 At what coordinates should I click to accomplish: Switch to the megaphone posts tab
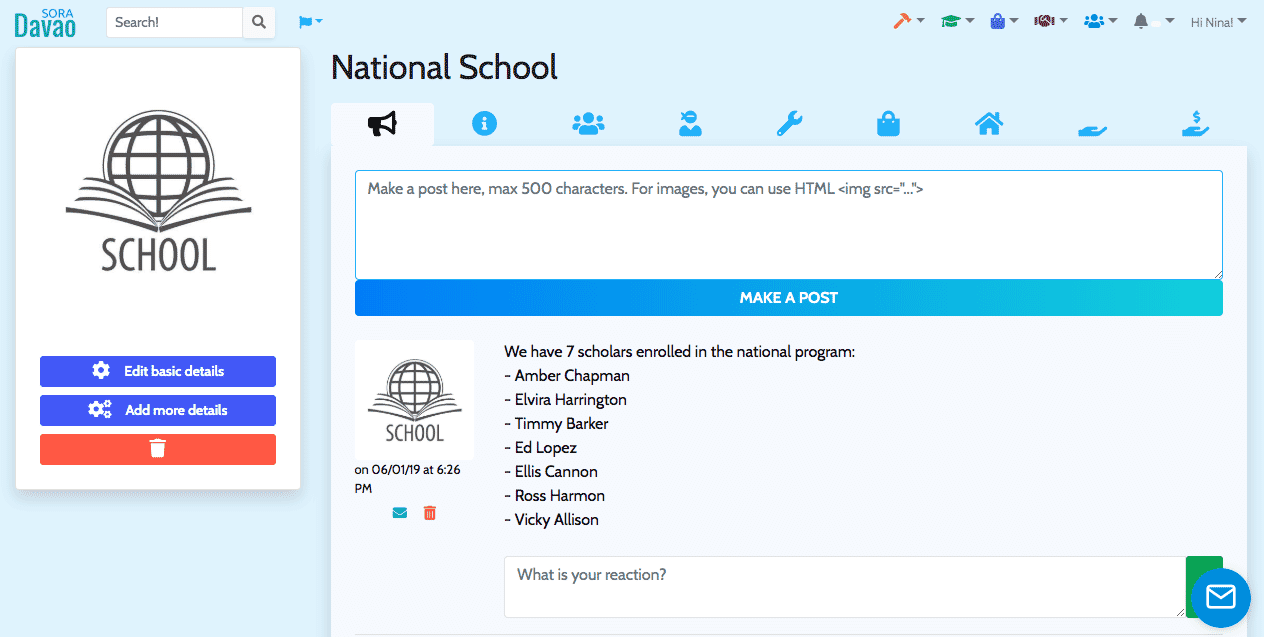tap(382, 124)
